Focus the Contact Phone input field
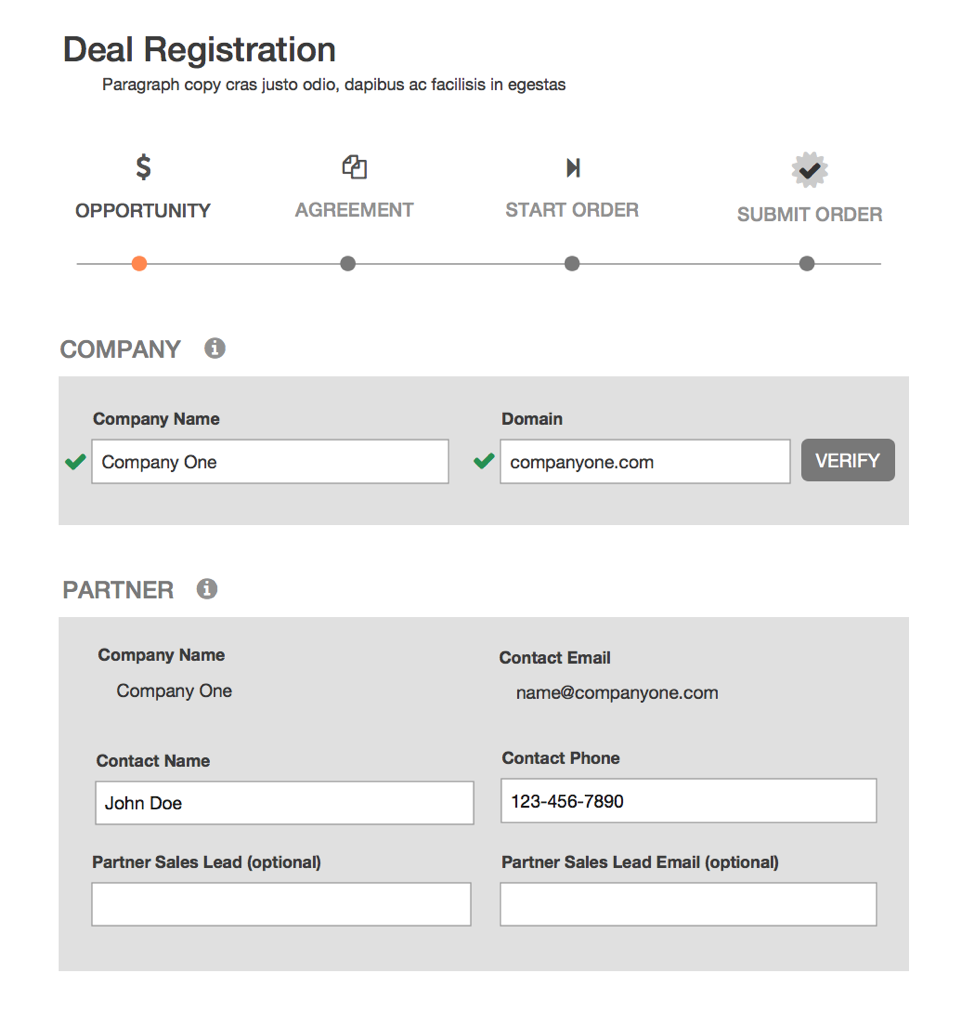 [x=689, y=801]
